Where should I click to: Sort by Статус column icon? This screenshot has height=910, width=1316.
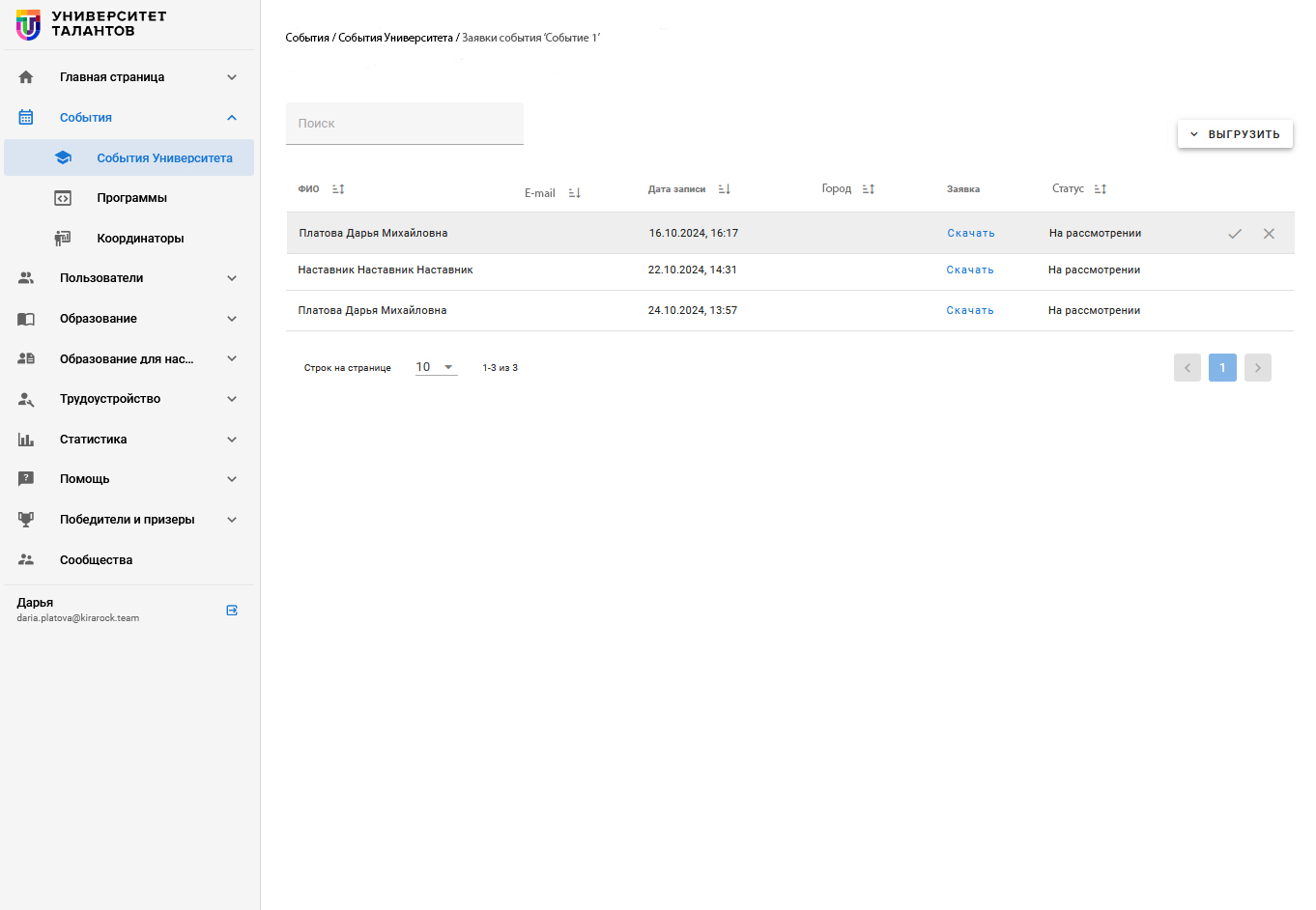click(x=1101, y=189)
